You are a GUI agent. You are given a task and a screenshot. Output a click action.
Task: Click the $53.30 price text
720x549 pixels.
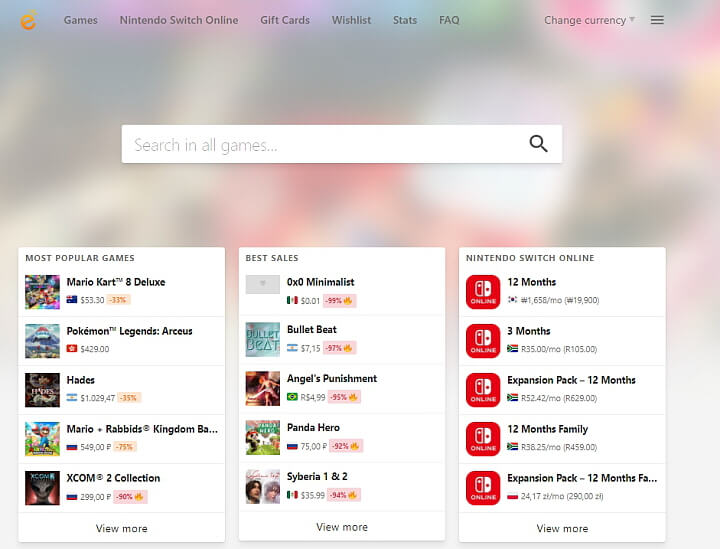click(92, 300)
